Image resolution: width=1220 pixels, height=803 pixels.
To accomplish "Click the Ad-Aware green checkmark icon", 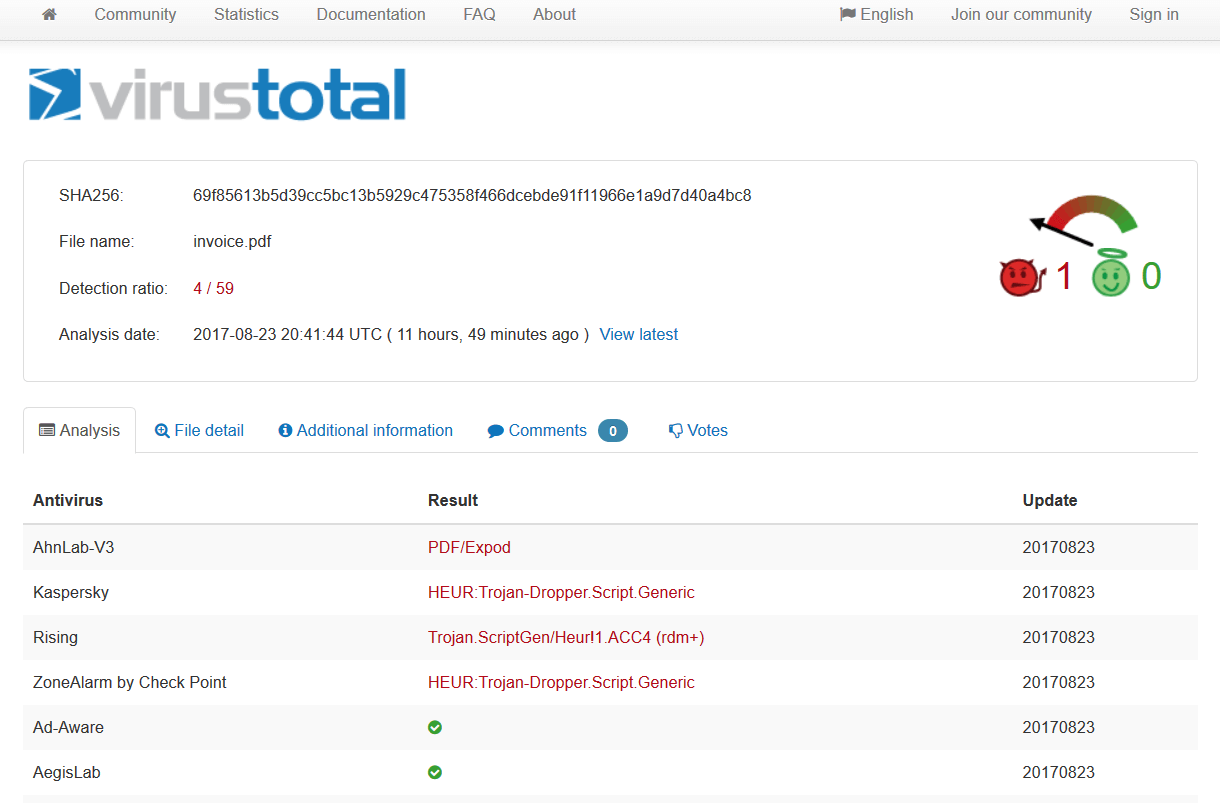I will coord(435,727).
